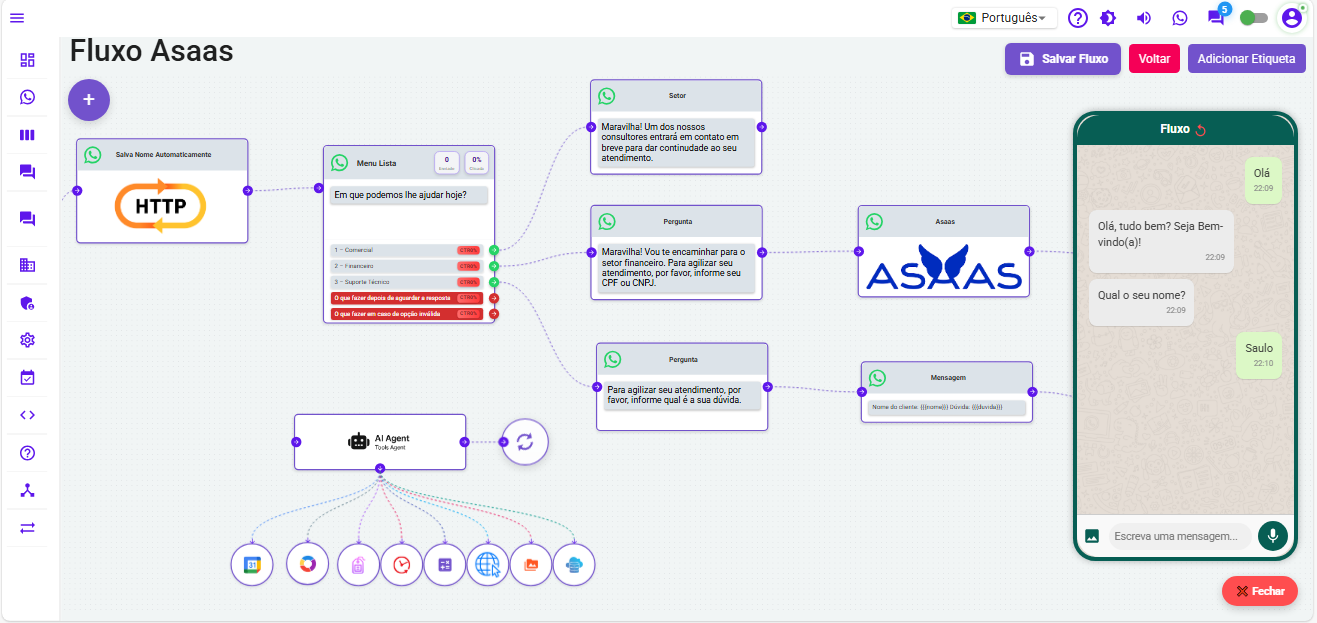Select the '2 - Financeiro' menu option
The width and height of the screenshot is (1317, 623).
(406, 266)
